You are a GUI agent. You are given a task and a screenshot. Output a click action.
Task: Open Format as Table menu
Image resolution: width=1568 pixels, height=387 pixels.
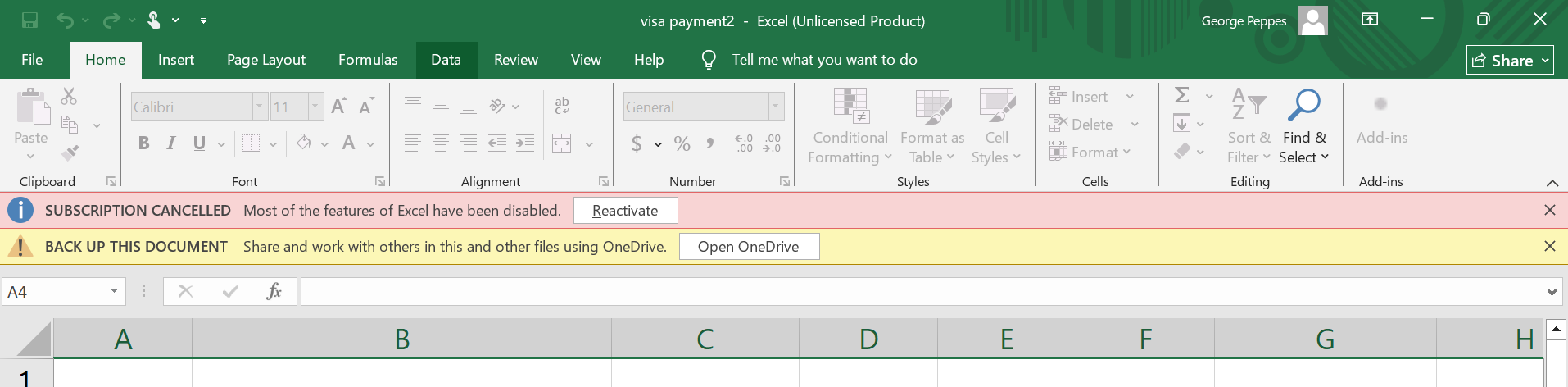pos(932,126)
